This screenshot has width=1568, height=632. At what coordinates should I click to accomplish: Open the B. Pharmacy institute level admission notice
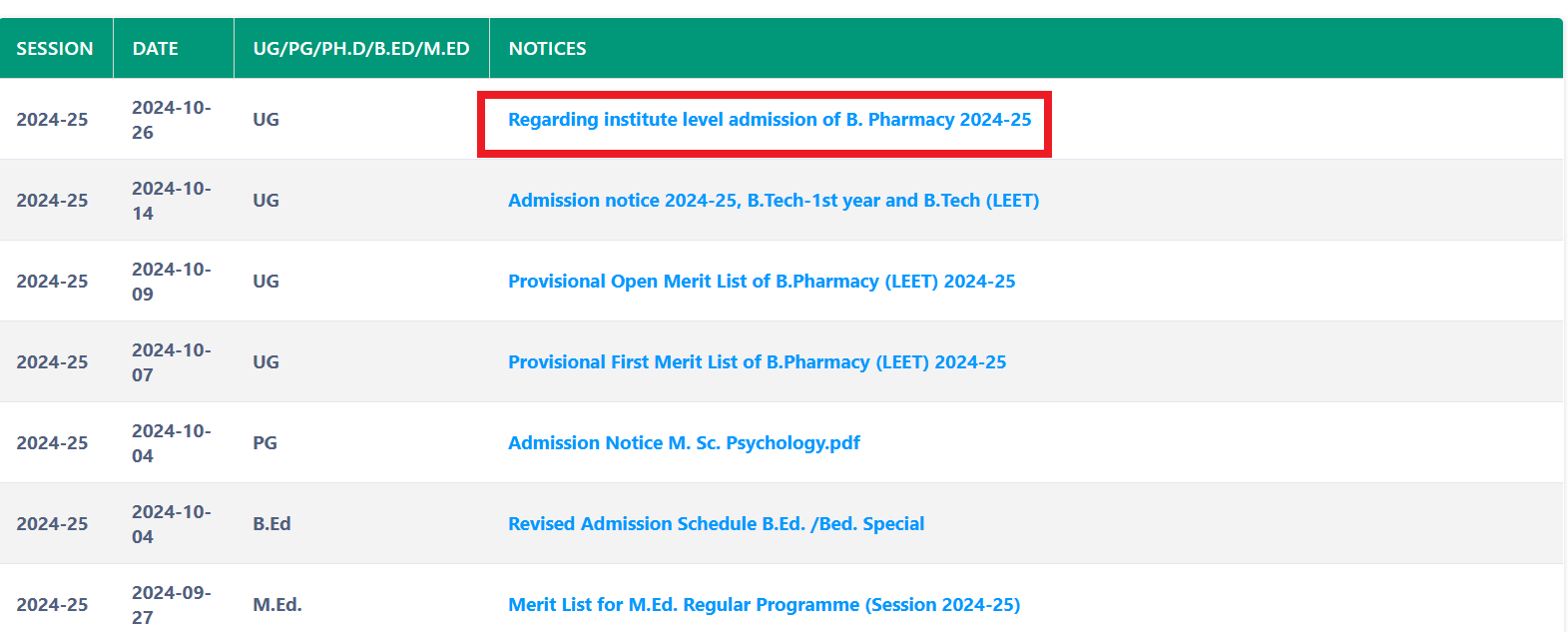(x=769, y=120)
